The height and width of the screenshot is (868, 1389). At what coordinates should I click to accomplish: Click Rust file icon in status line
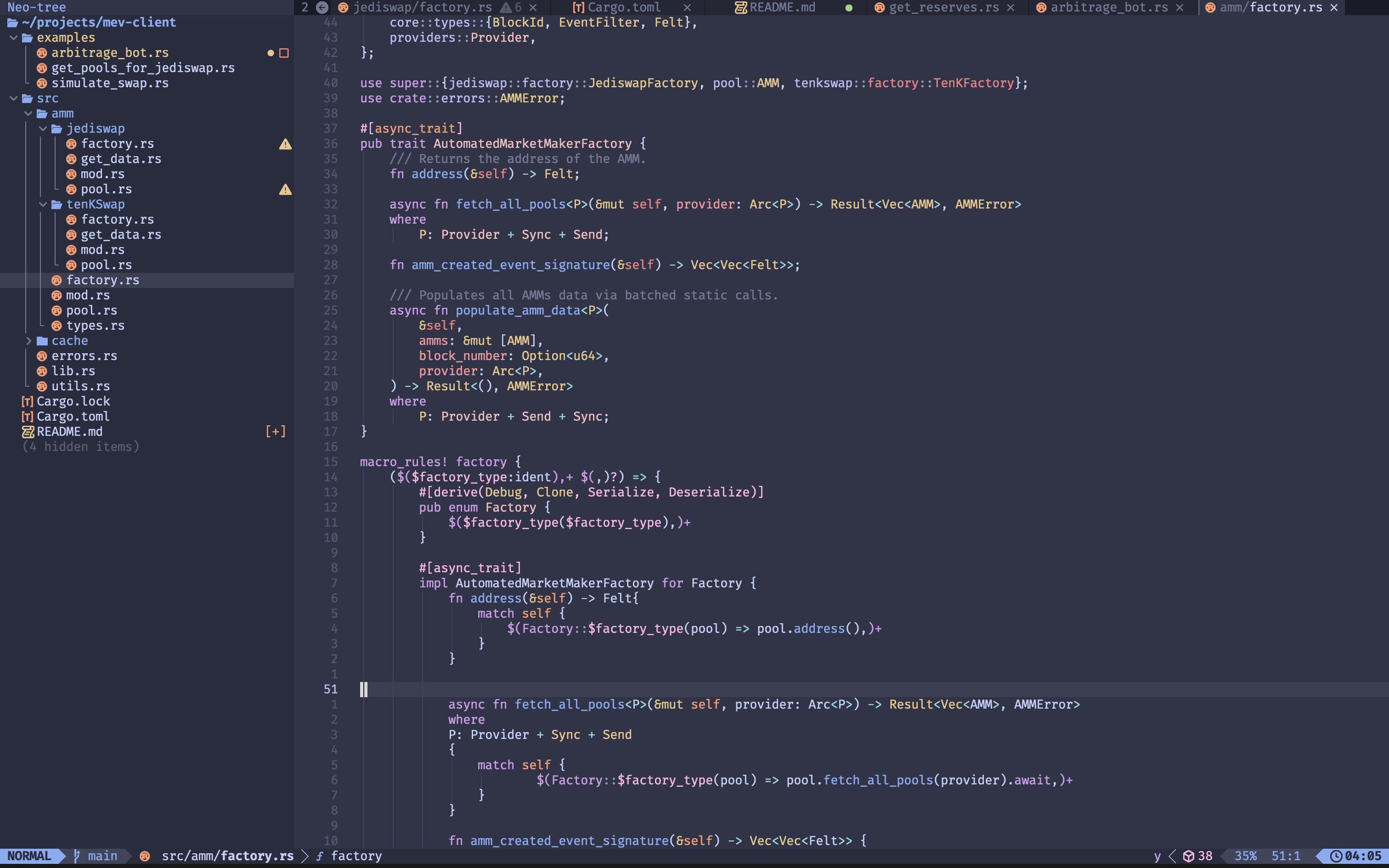click(145, 856)
